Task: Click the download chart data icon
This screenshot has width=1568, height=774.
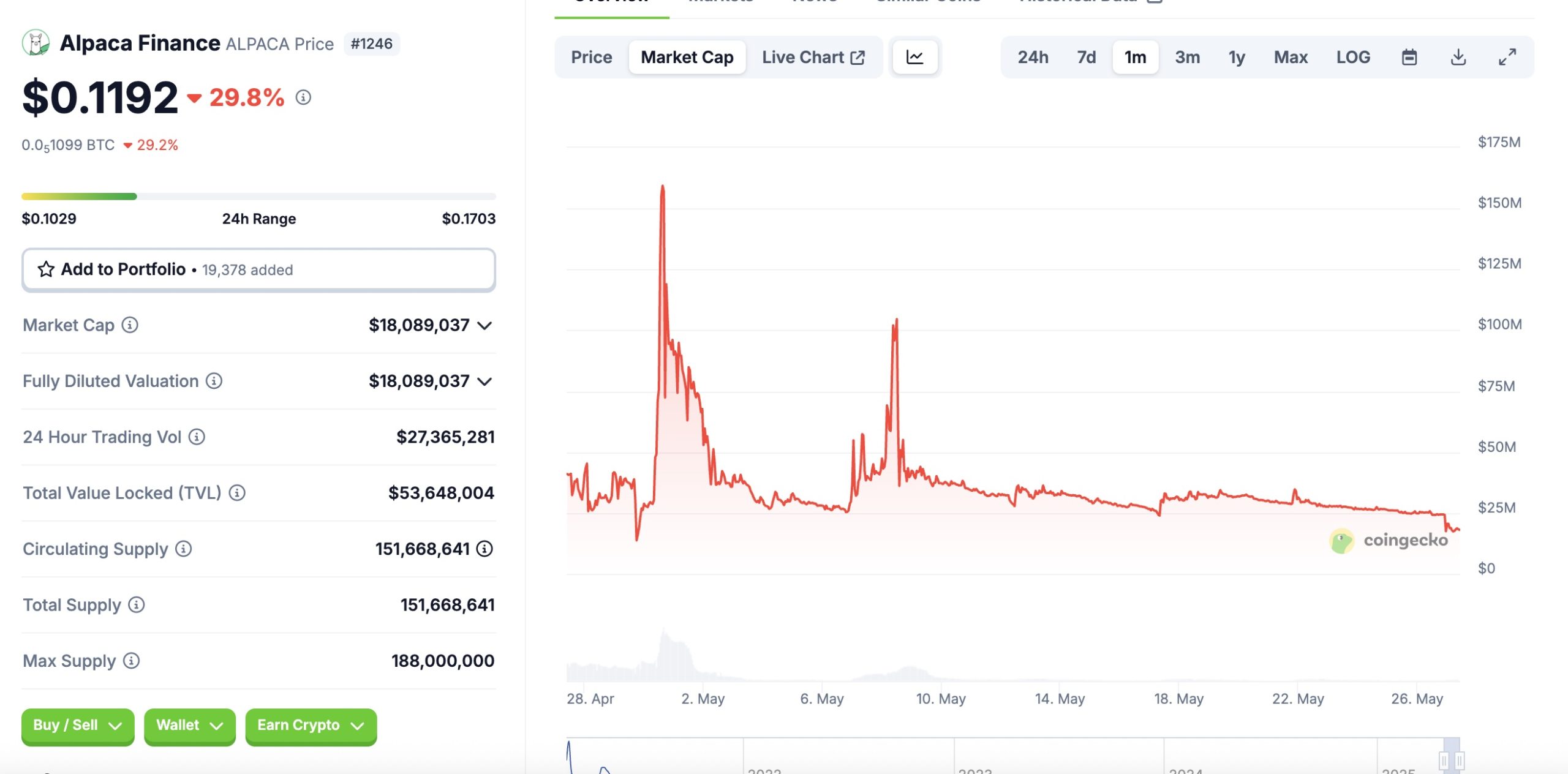Action: coord(1458,57)
